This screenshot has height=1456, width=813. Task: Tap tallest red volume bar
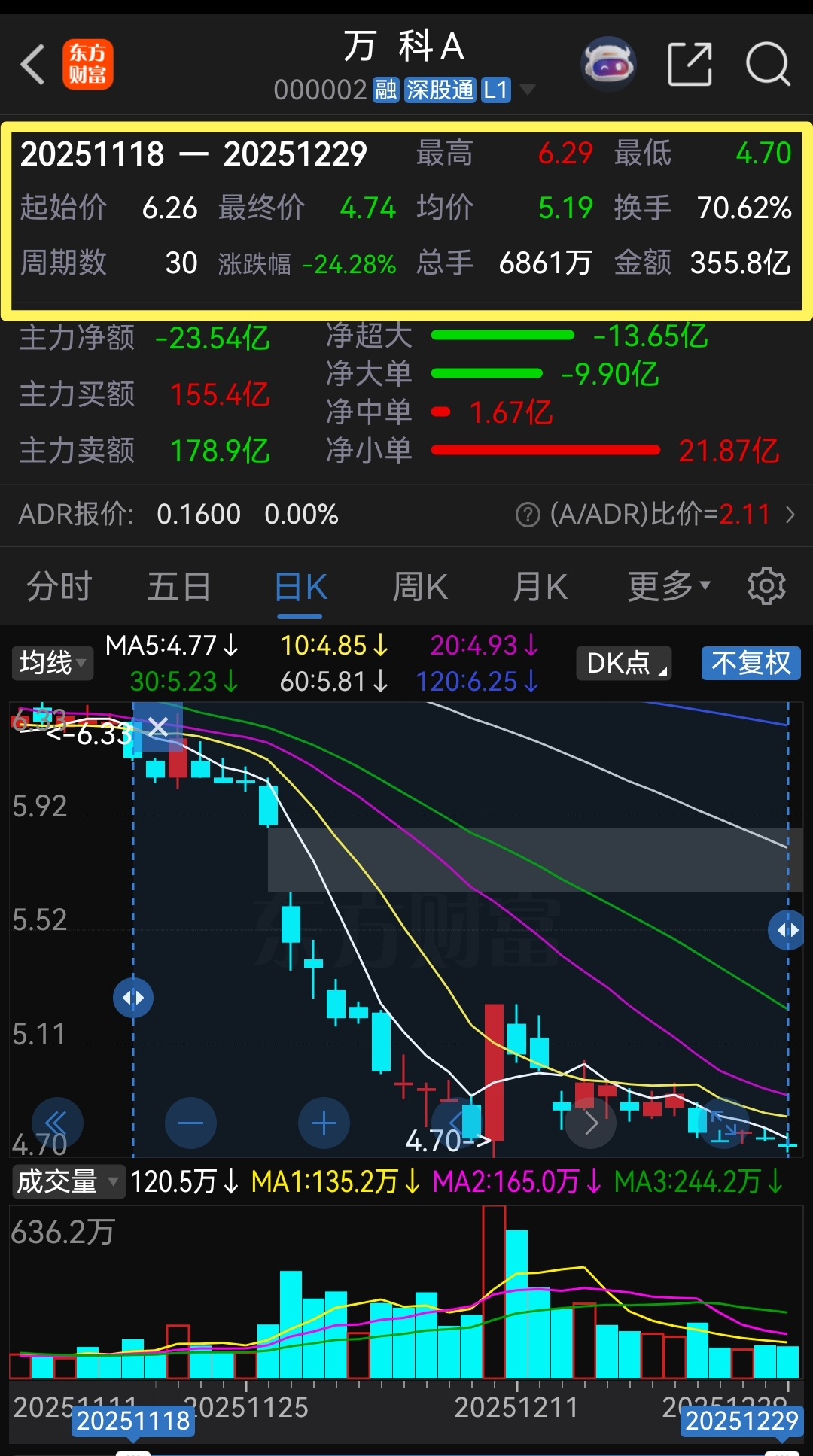494,1292
